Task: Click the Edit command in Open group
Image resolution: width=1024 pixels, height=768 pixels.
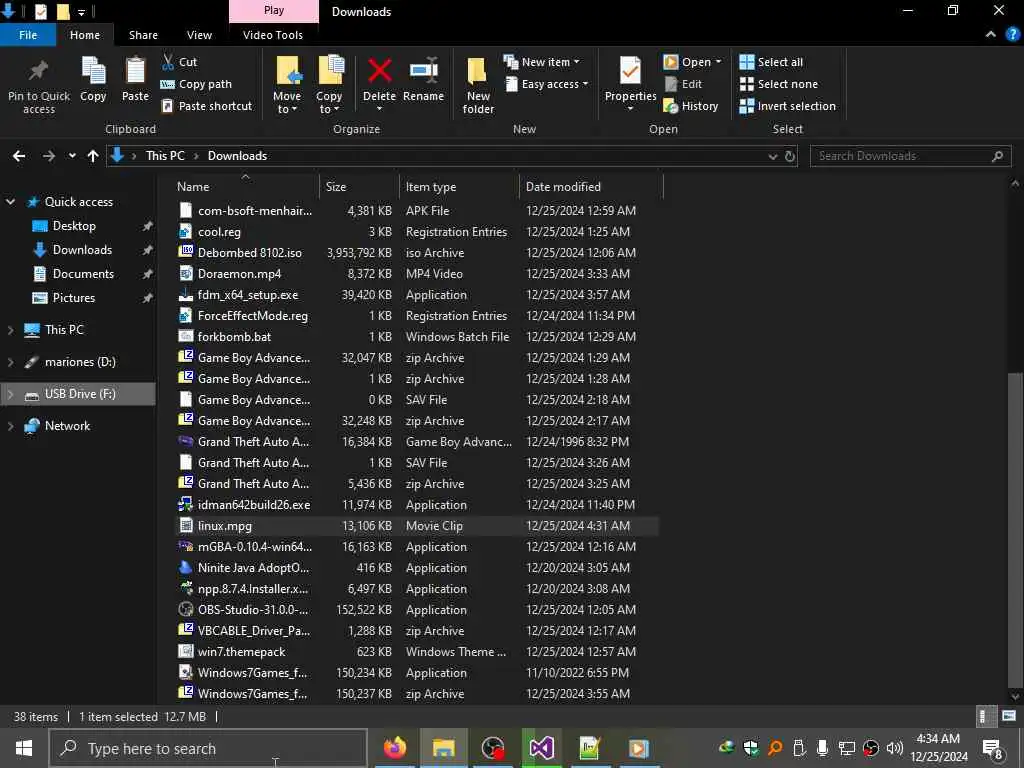Action: coord(683,84)
